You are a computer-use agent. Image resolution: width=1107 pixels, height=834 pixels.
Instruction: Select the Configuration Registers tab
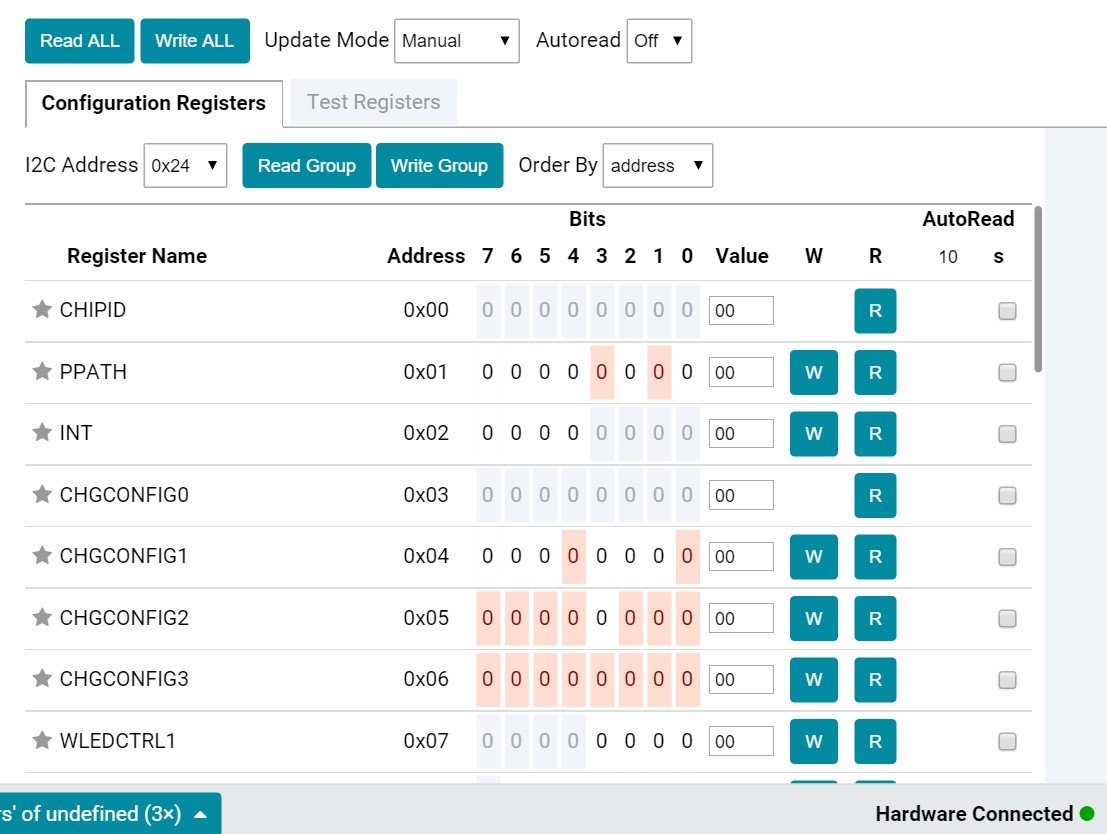154,103
